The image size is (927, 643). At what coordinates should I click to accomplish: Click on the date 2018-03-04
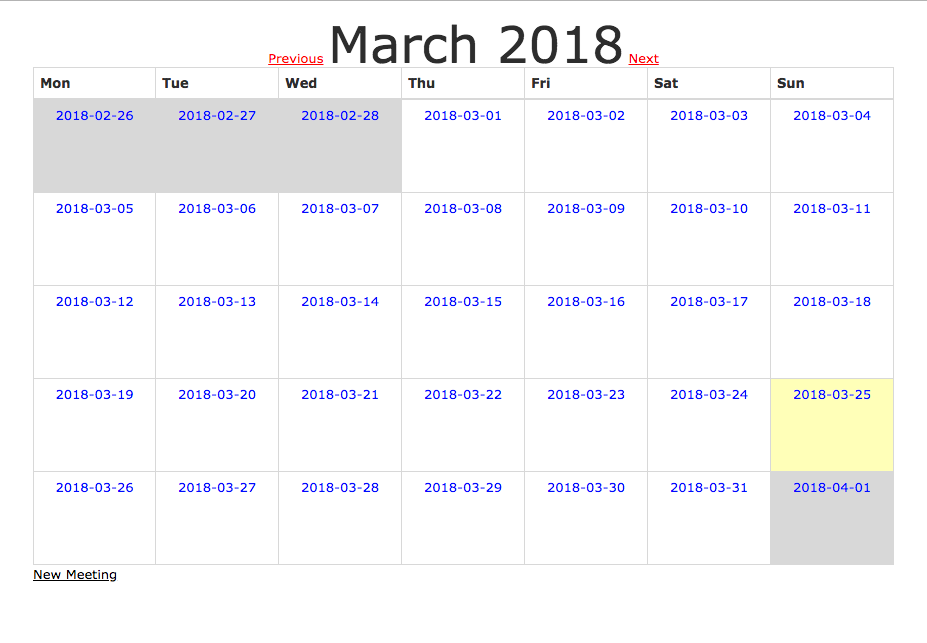(831, 115)
